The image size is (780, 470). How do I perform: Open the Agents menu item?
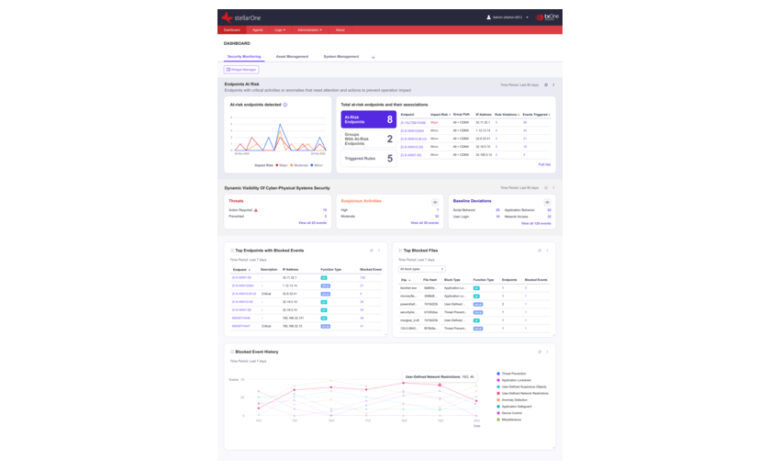[257, 31]
